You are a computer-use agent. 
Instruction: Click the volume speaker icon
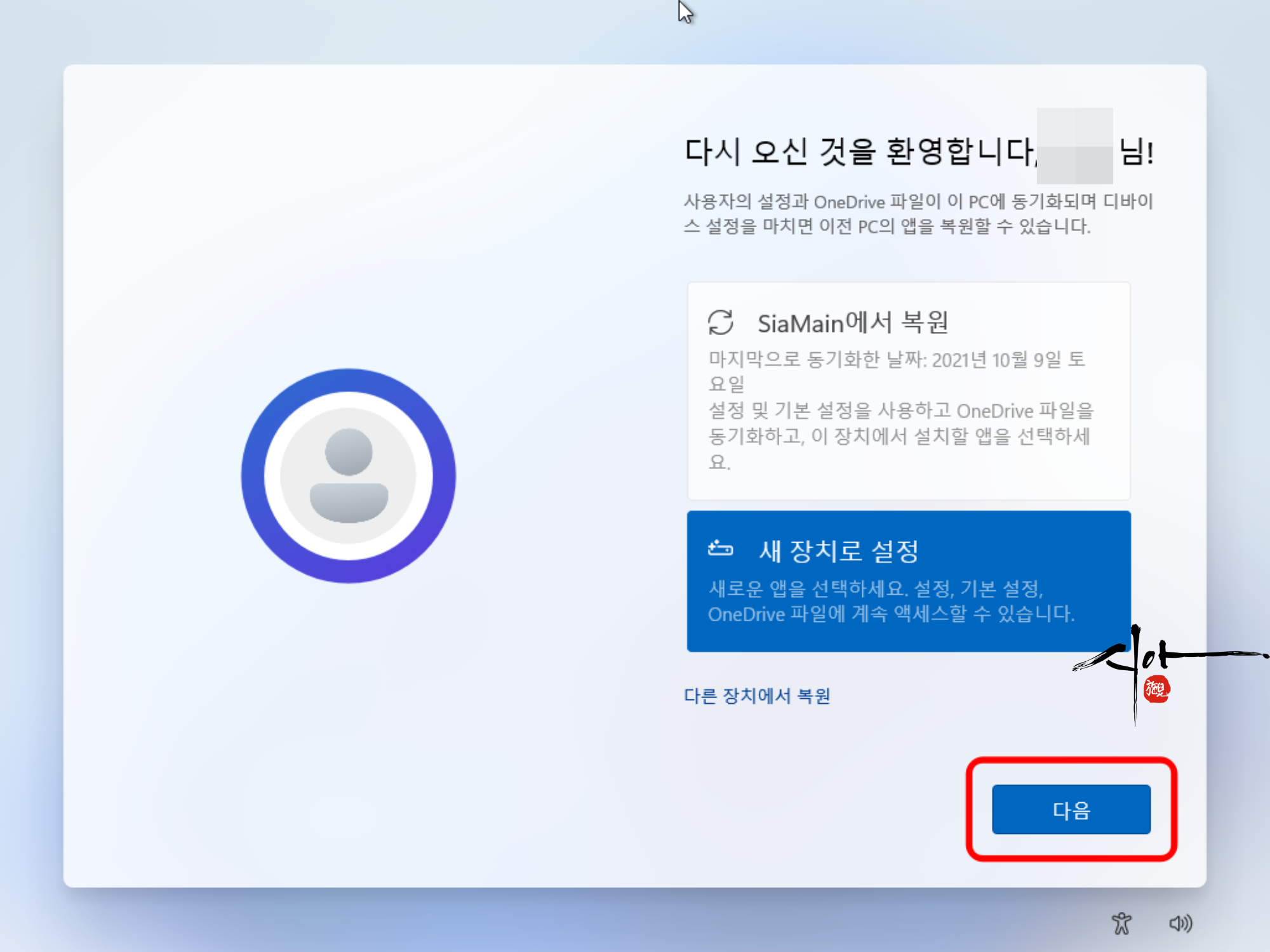(x=1180, y=923)
